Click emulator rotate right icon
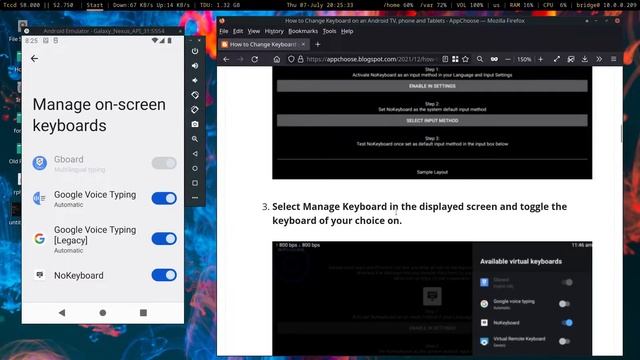The image size is (640, 360). (195, 110)
